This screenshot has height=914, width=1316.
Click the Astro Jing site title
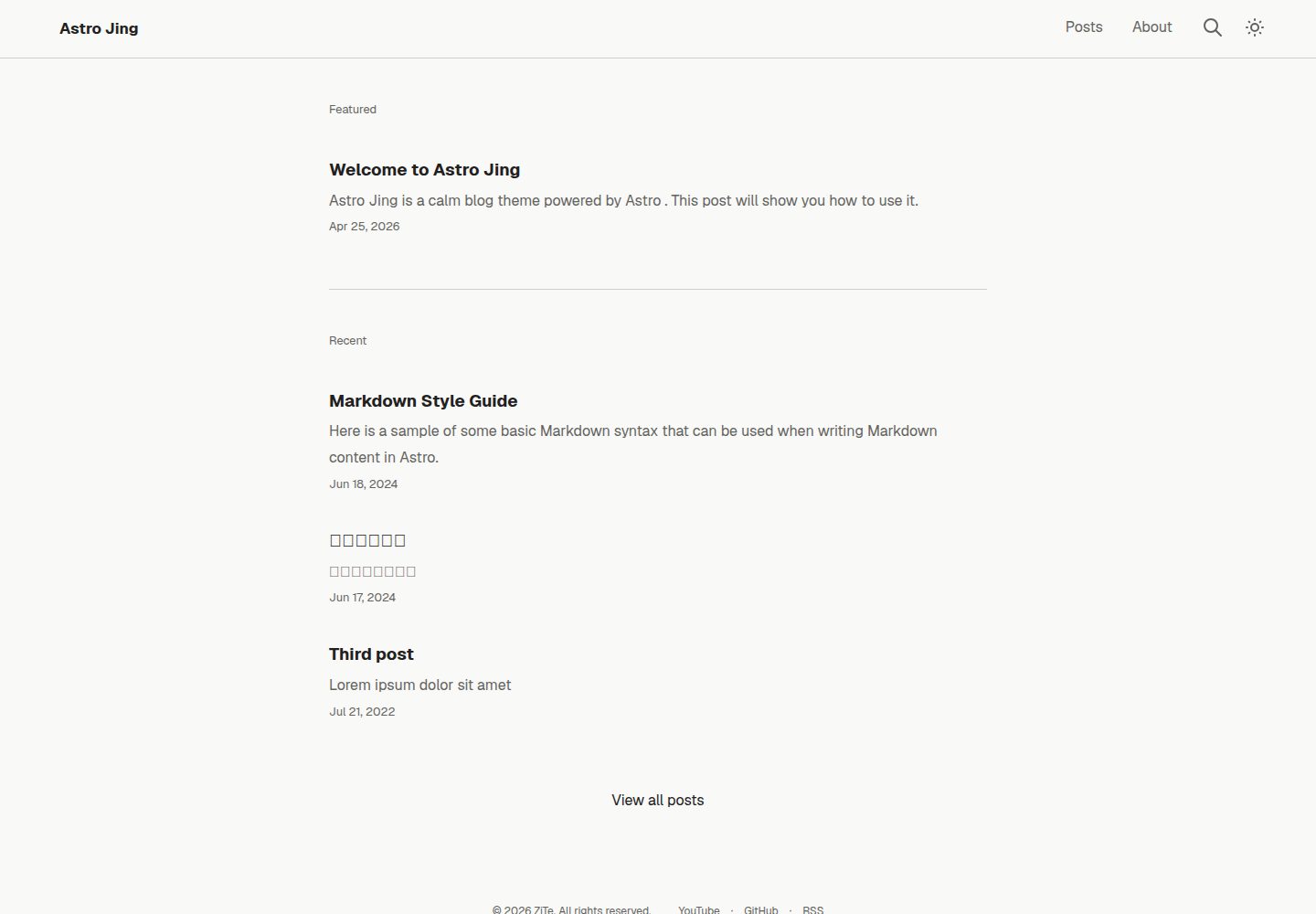point(99,28)
